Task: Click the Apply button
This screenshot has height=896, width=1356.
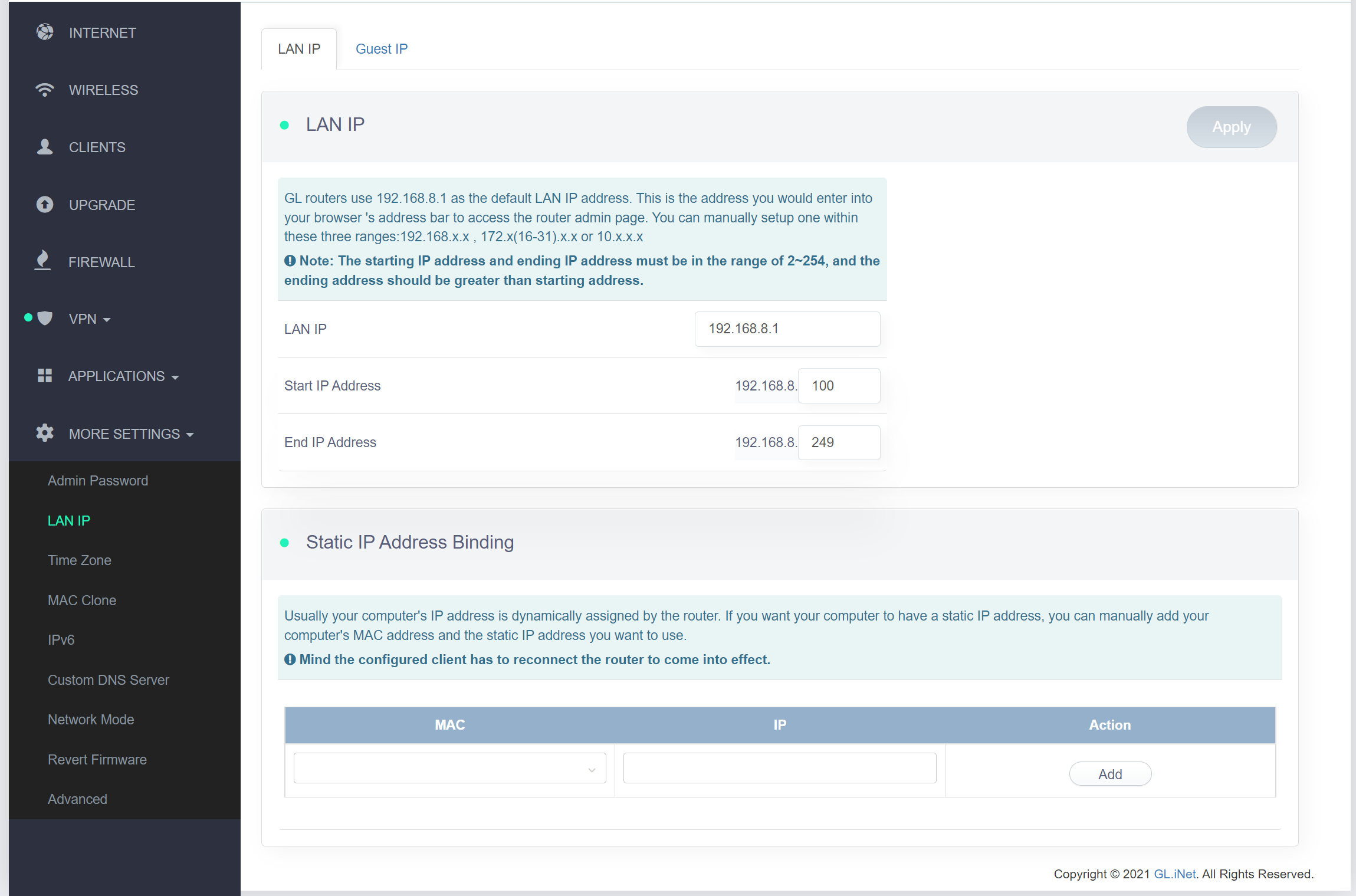Action: tap(1232, 127)
